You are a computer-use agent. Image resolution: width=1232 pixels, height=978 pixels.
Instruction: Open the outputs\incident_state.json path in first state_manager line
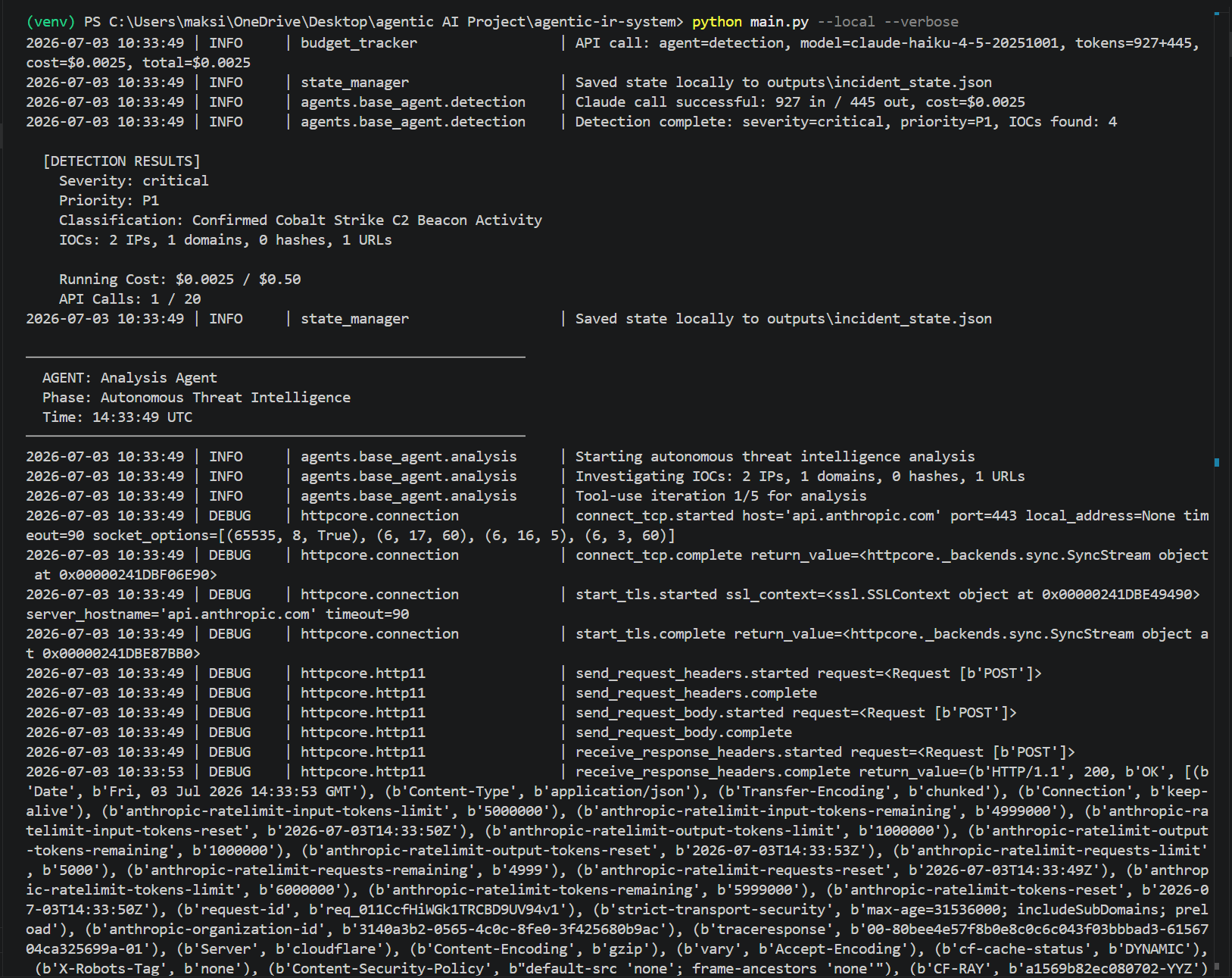879,83
